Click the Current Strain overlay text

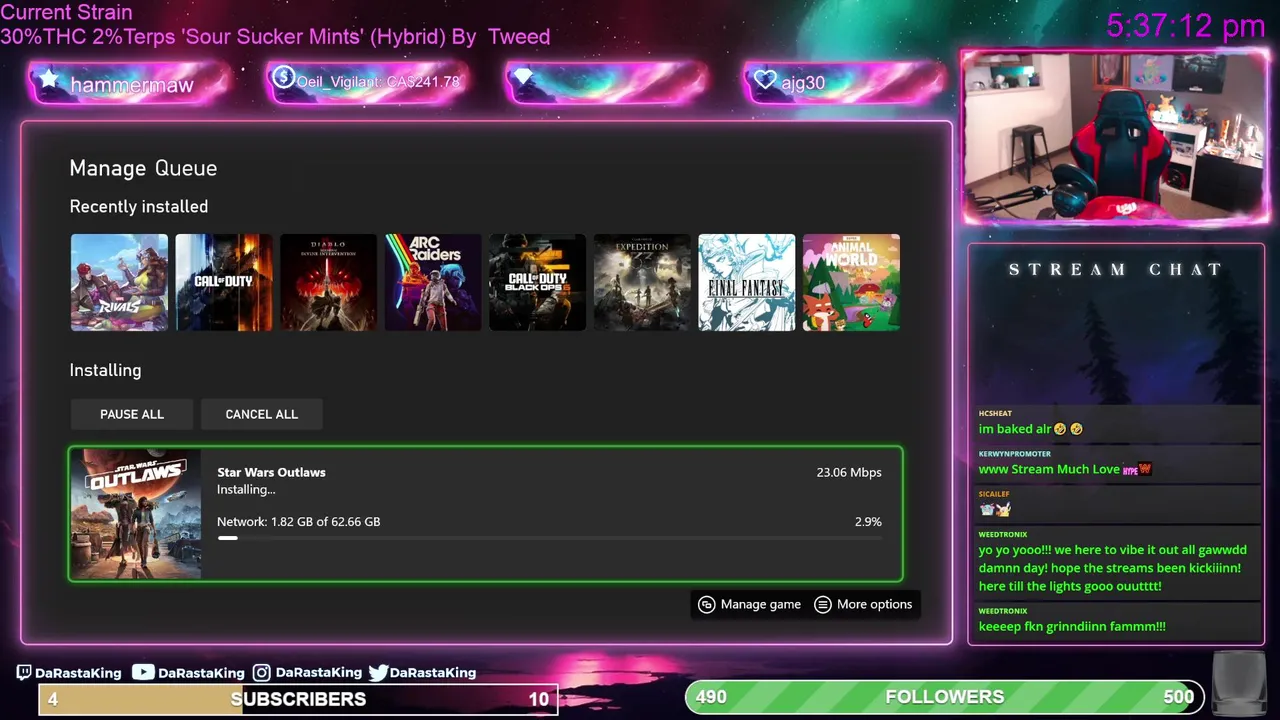pyautogui.click(x=275, y=25)
